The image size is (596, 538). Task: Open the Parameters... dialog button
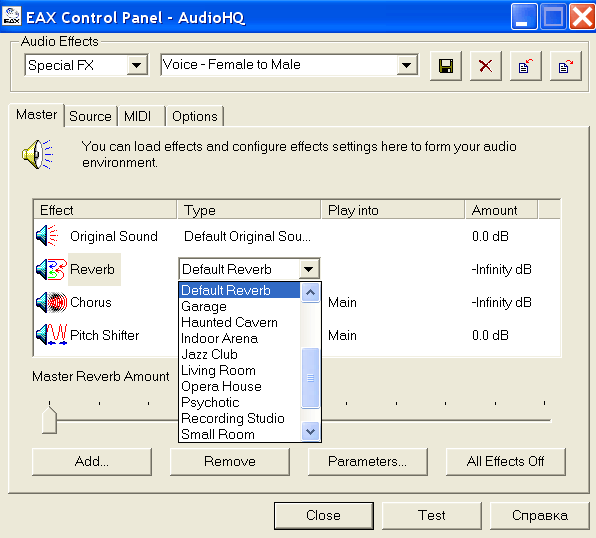(368, 462)
